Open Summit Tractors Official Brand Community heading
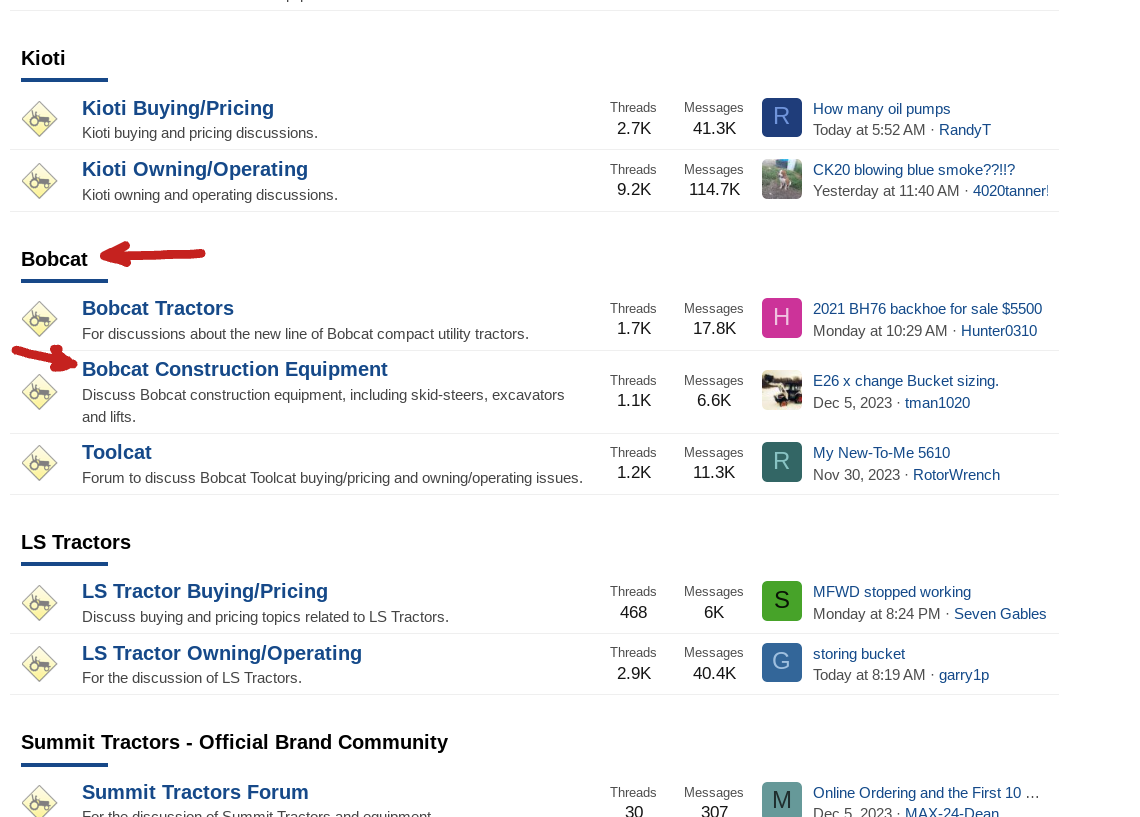 (x=234, y=742)
